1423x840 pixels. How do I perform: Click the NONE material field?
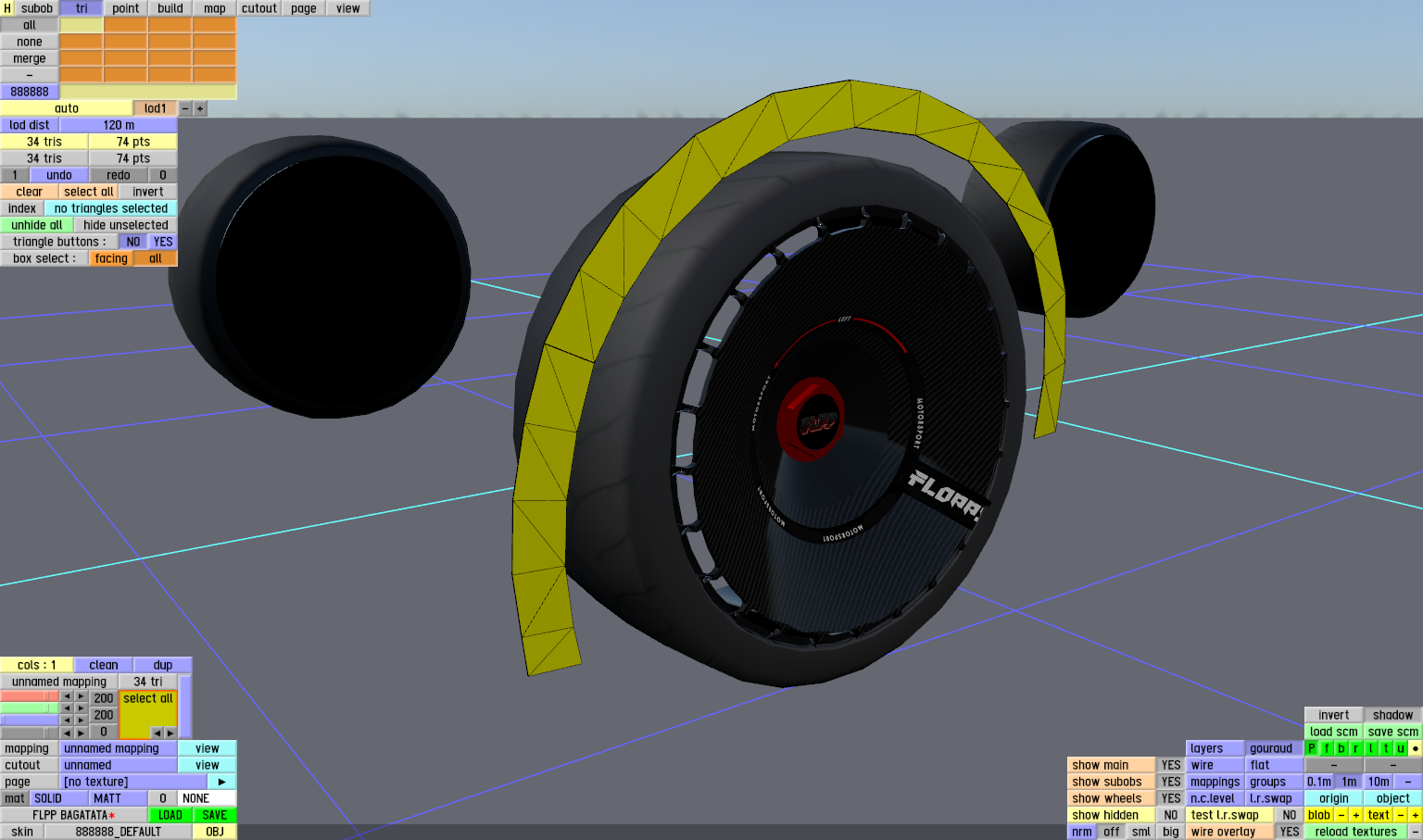pos(208,798)
